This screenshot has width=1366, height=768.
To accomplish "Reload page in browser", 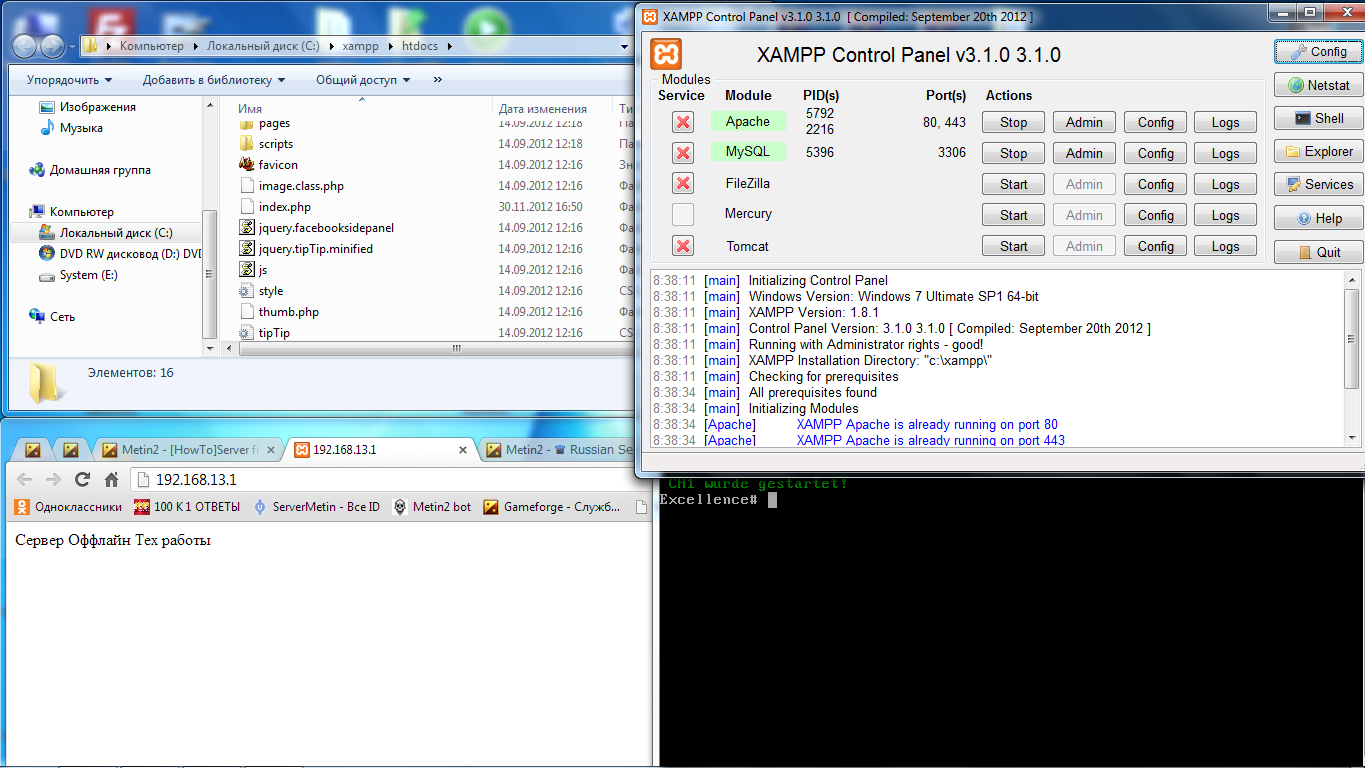I will pyautogui.click(x=82, y=479).
